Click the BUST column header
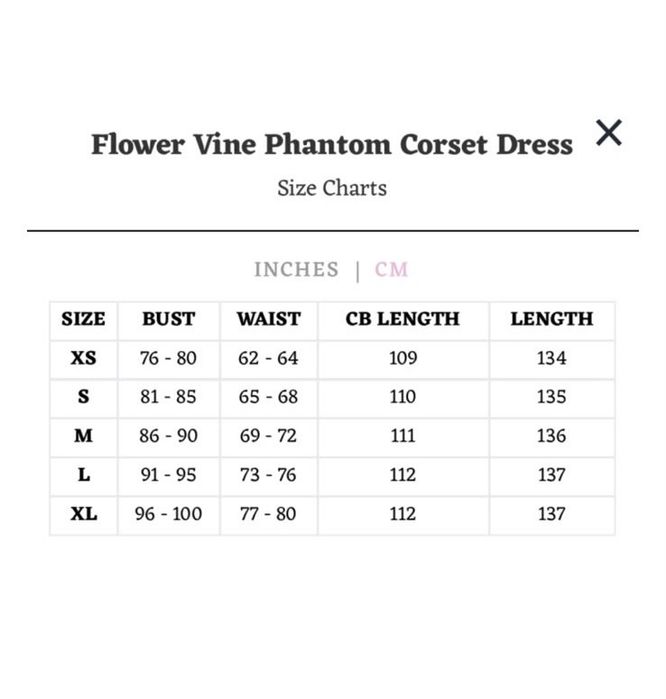 pos(169,319)
